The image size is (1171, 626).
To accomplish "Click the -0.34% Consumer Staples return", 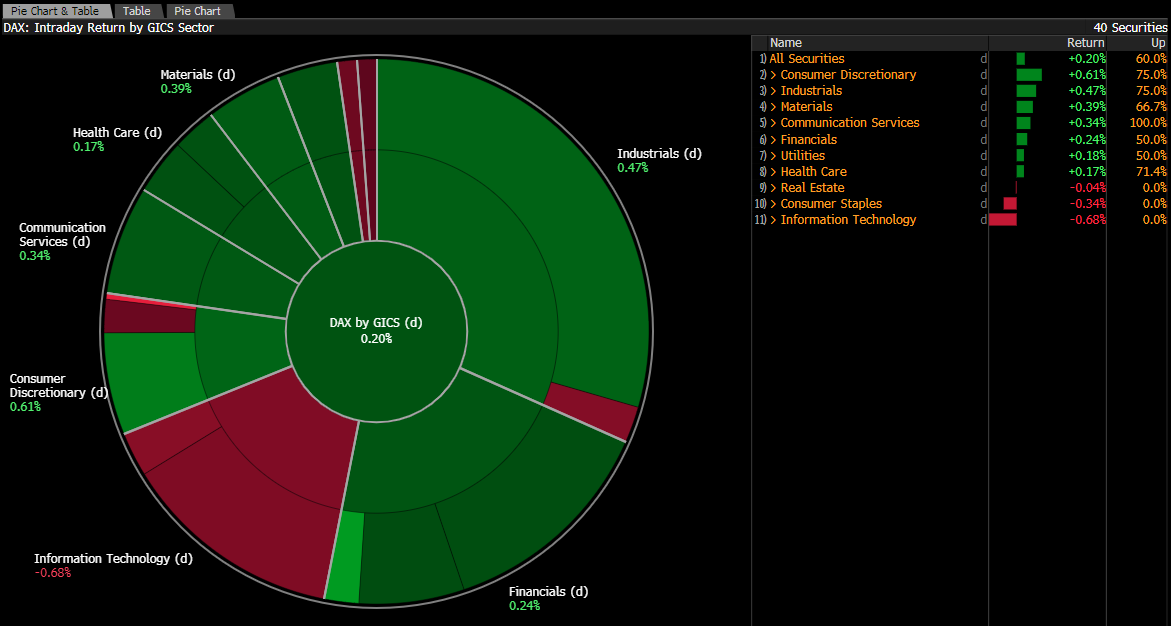I will click(1088, 204).
